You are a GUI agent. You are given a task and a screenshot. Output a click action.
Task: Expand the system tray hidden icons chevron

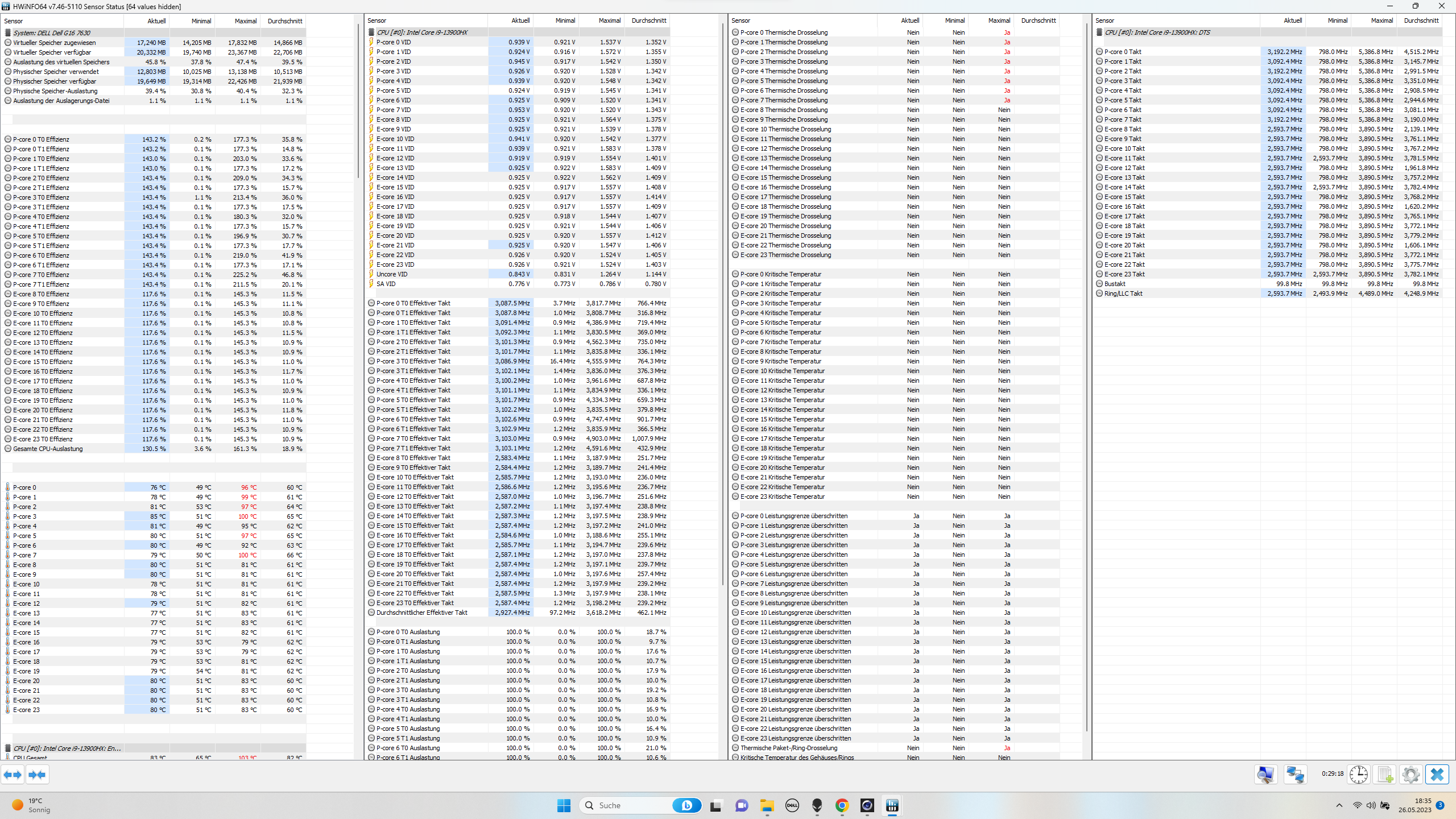1339,805
